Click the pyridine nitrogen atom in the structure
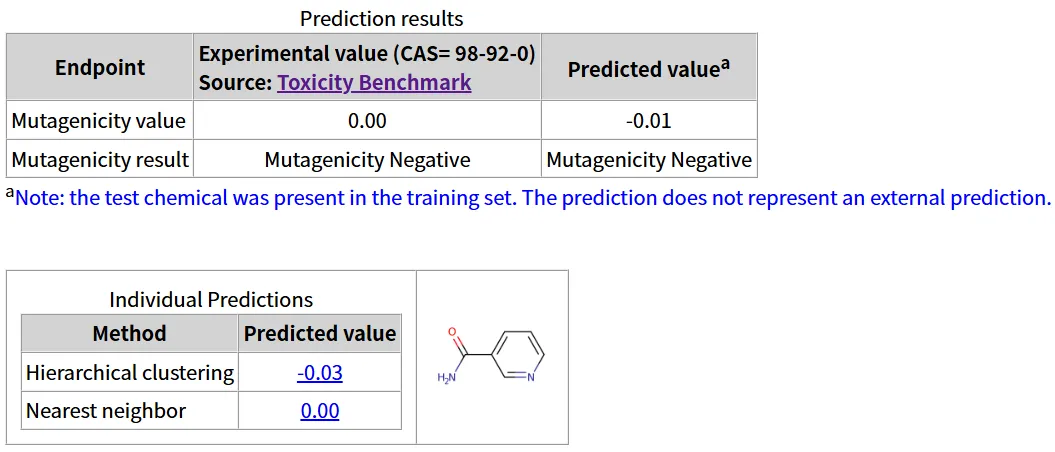The height and width of the screenshot is (452, 1055). [531, 377]
